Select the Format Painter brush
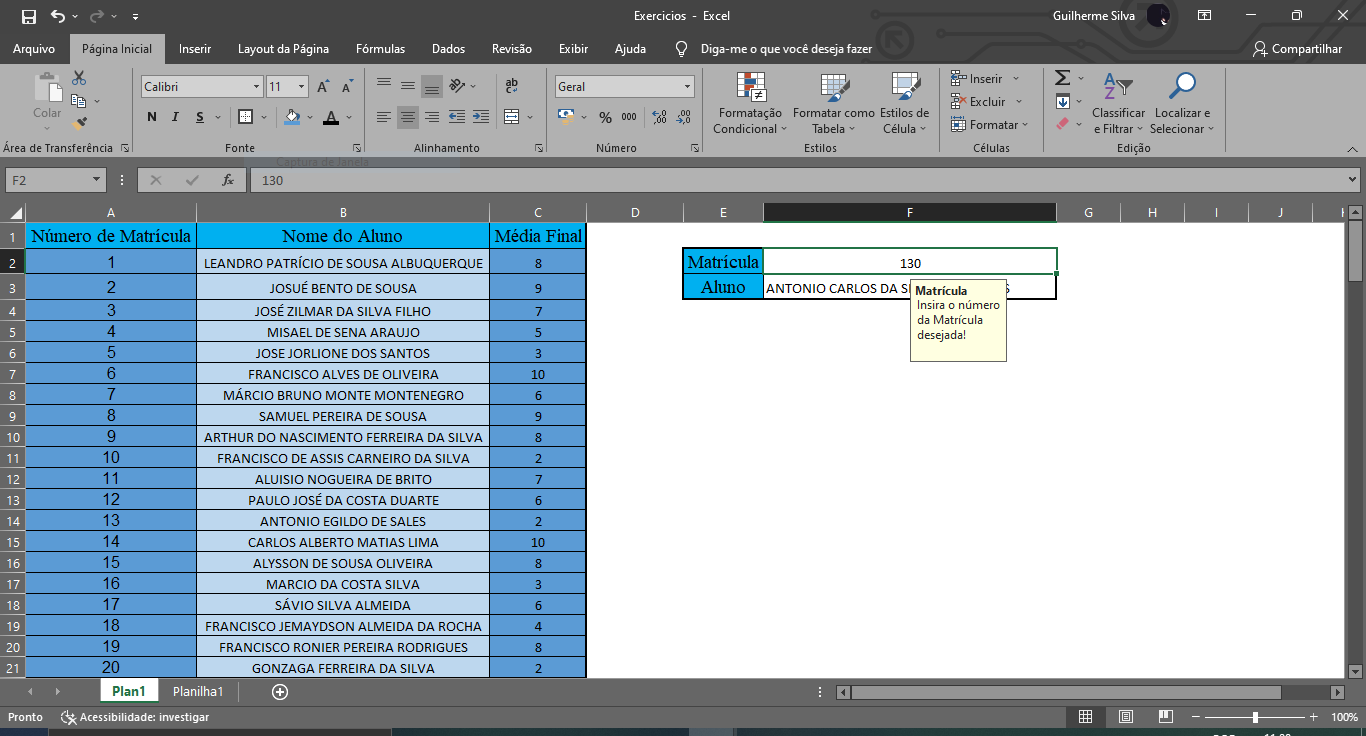Image resolution: width=1366 pixels, height=736 pixels. tap(79, 123)
